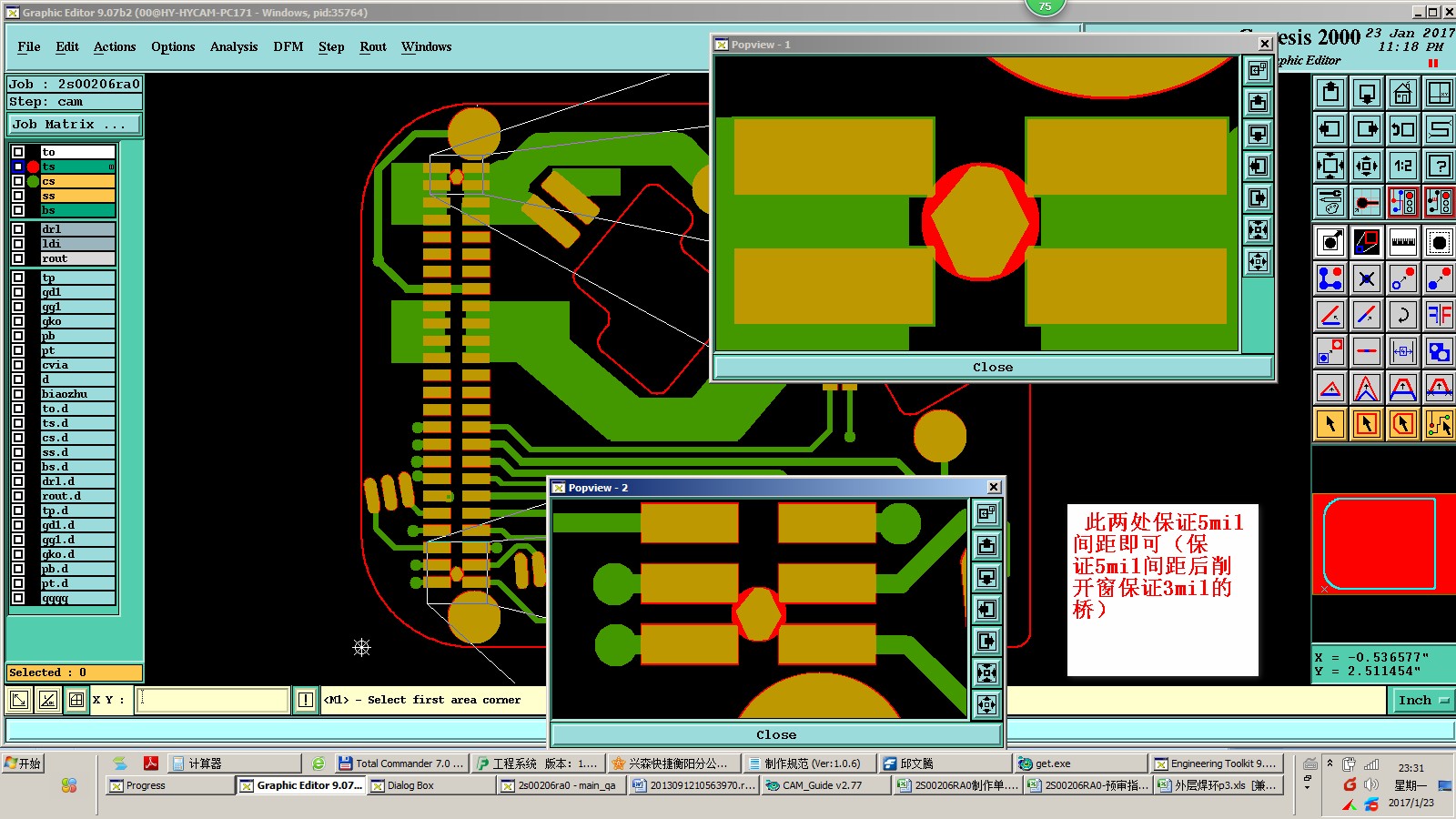Toggle the 'biaozhu' layer checkbox

pyautogui.click(x=18, y=394)
